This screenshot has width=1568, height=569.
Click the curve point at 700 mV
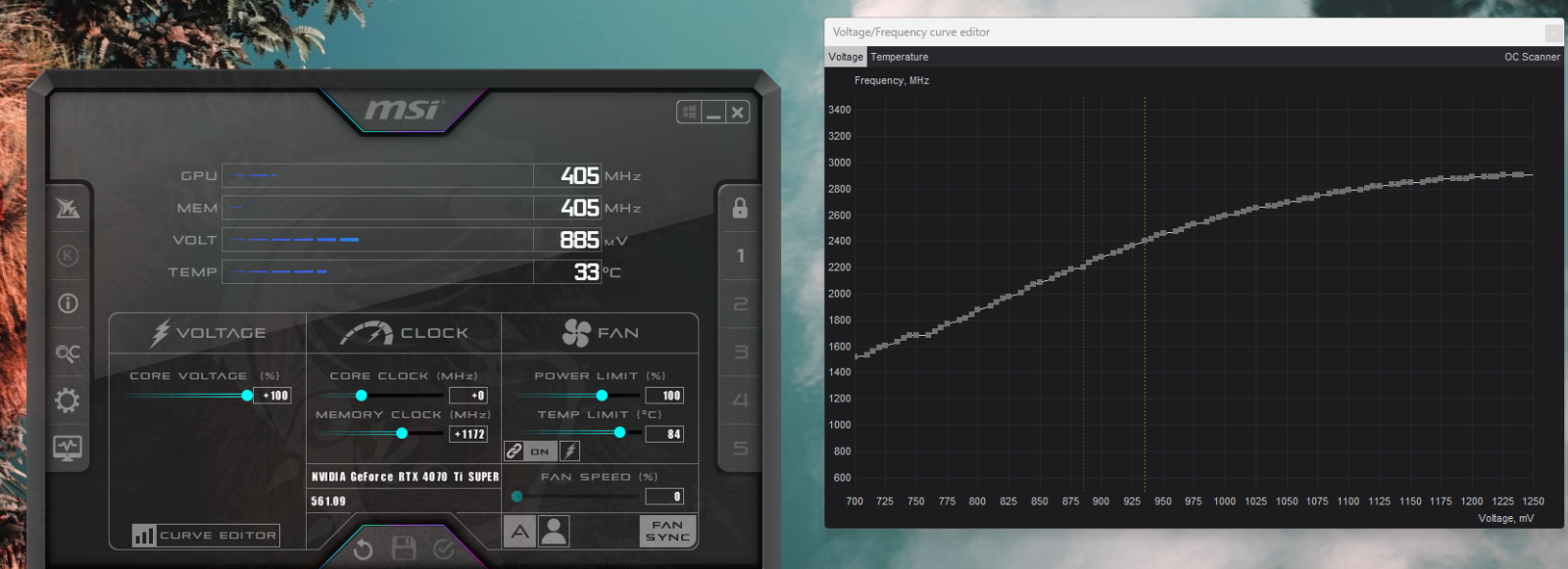point(856,356)
